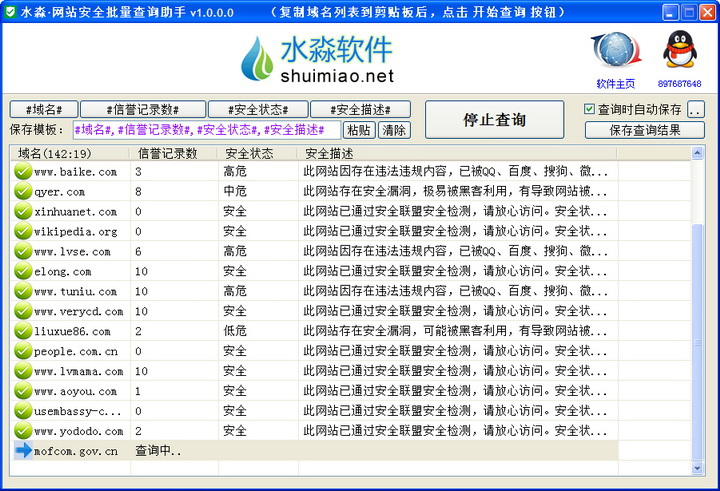Viewport: 720px width, 491px height.
Task: Click green check icon for xinhuanet.com
Action: click(x=23, y=211)
